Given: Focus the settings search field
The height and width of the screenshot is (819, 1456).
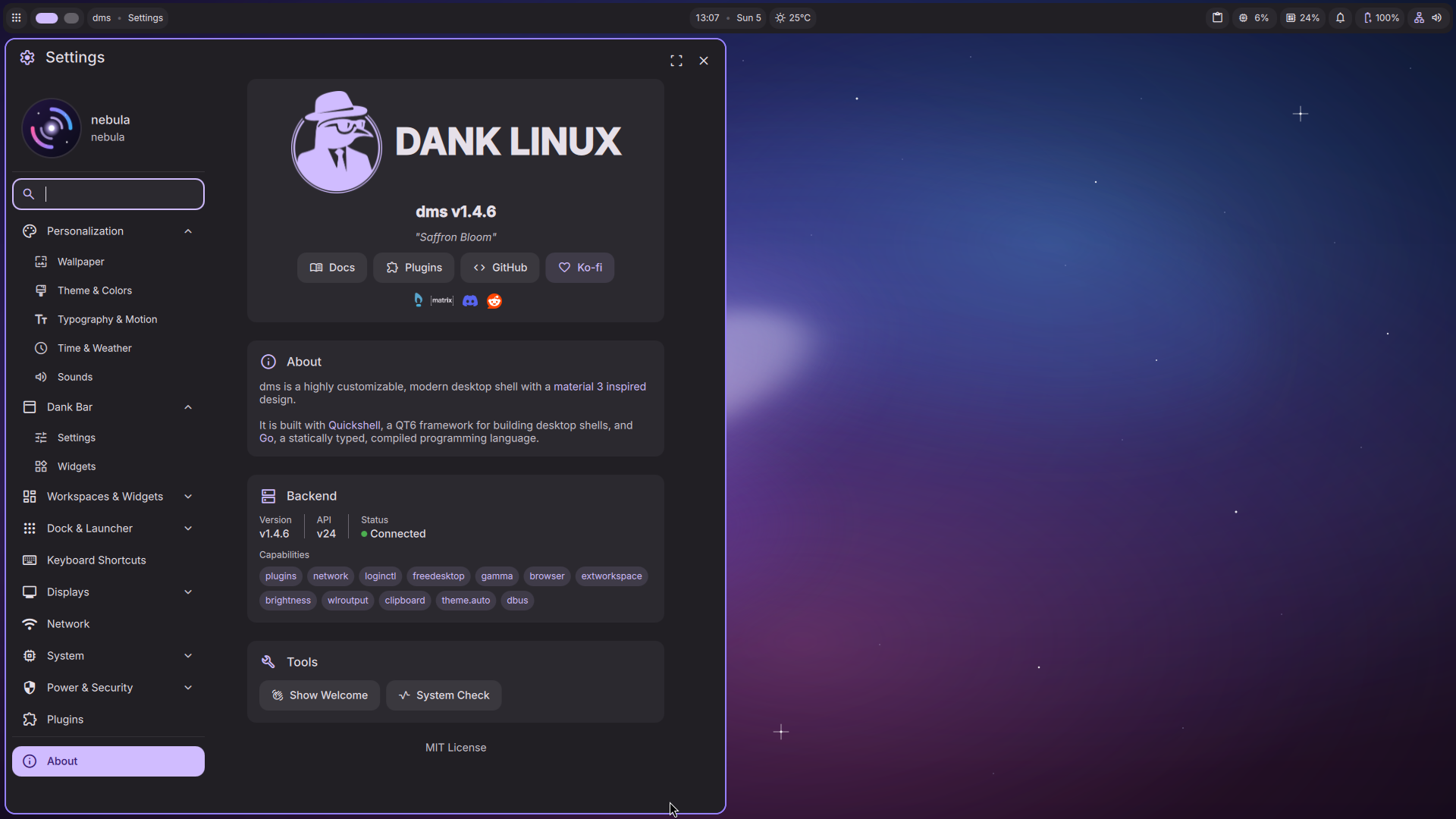Looking at the screenshot, I should tap(108, 194).
